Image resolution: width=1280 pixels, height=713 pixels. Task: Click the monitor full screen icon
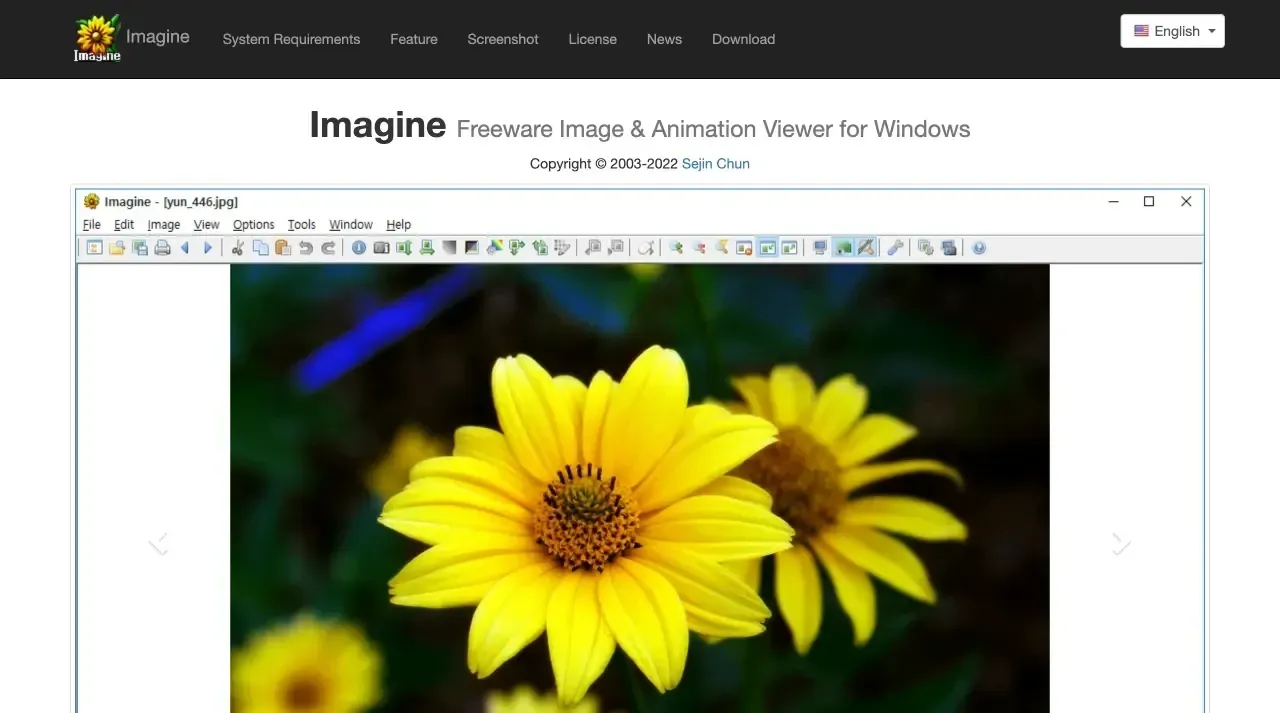point(820,248)
